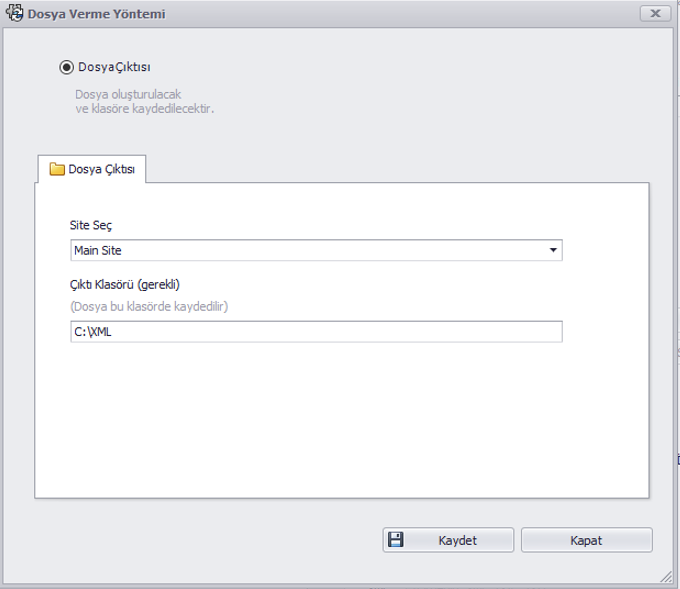680x589 pixels.
Task: Click empty area of the white tab panel
Action: [342, 416]
